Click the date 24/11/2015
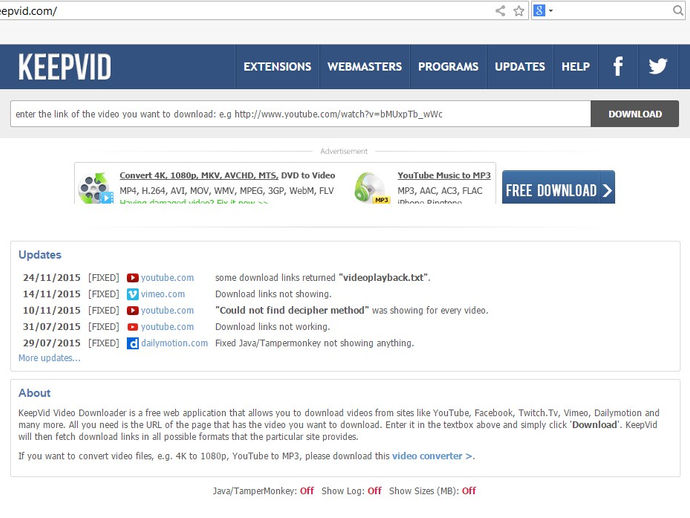The image size is (690, 518). click(x=51, y=278)
